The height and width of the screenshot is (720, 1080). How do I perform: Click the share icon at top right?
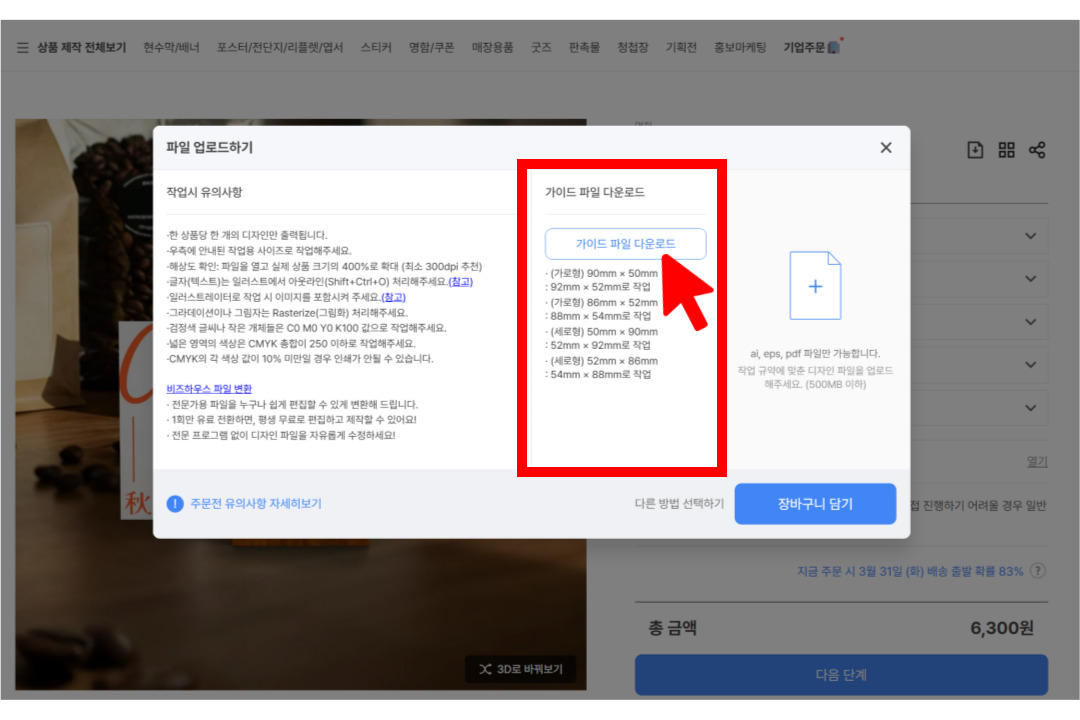tap(1037, 148)
